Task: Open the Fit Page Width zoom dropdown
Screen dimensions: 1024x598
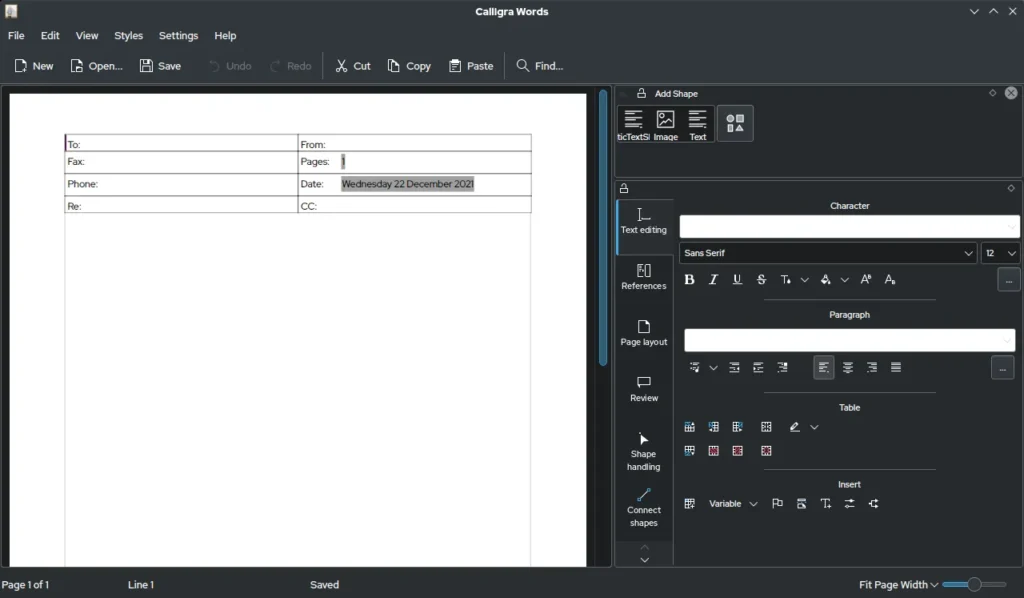Action: (899, 585)
